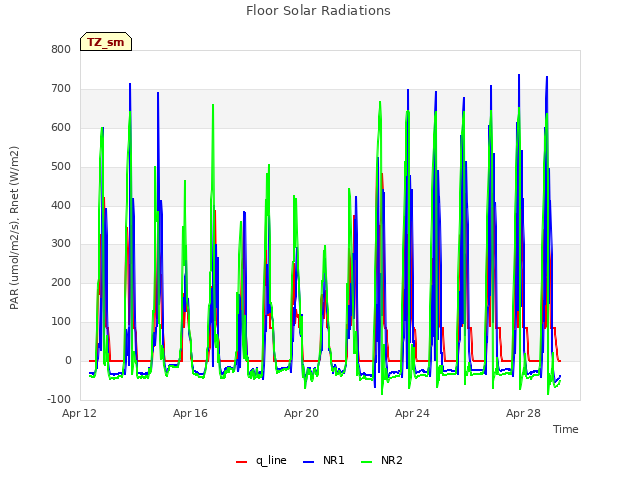Click the 800 y-axis tick label
This screenshot has height=480, width=640.
pyautogui.click(x=61, y=49)
